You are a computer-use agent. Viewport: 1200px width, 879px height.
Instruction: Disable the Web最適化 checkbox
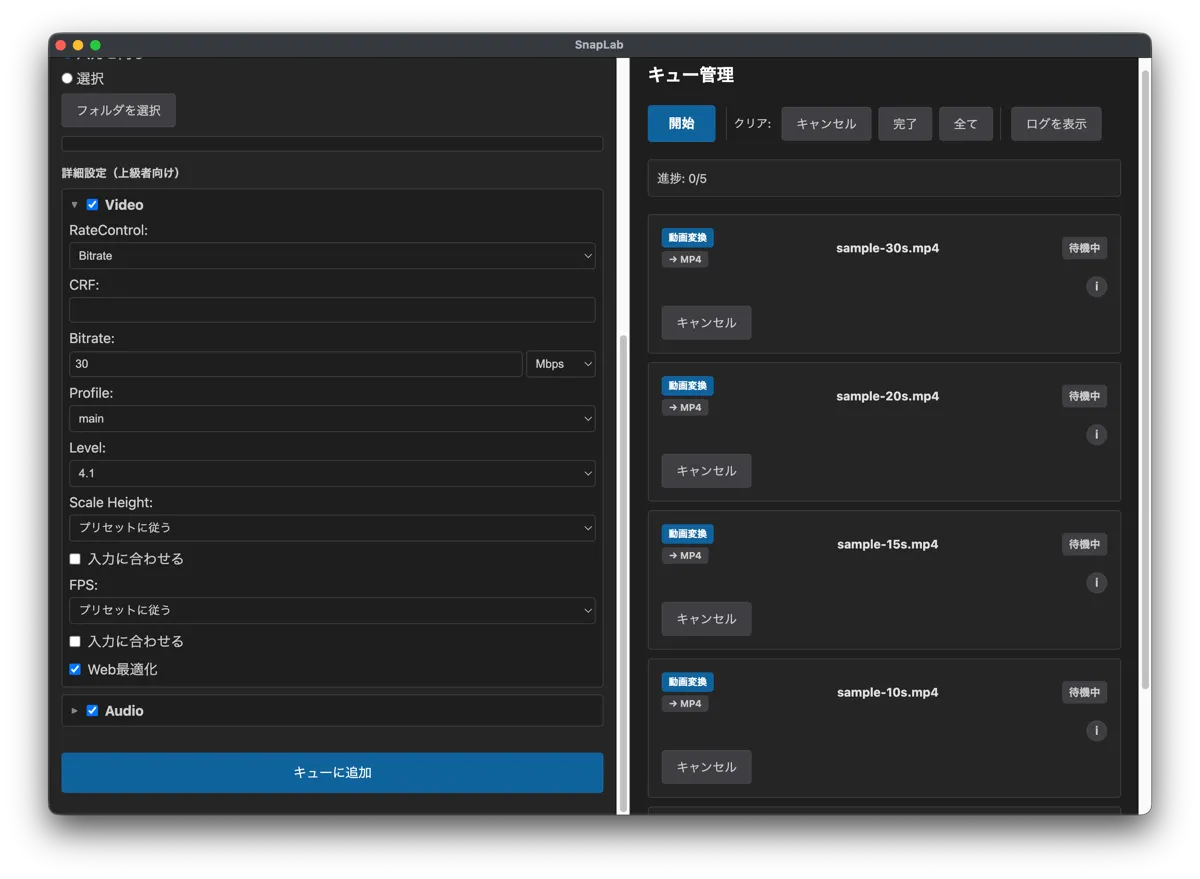pos(74,669)
